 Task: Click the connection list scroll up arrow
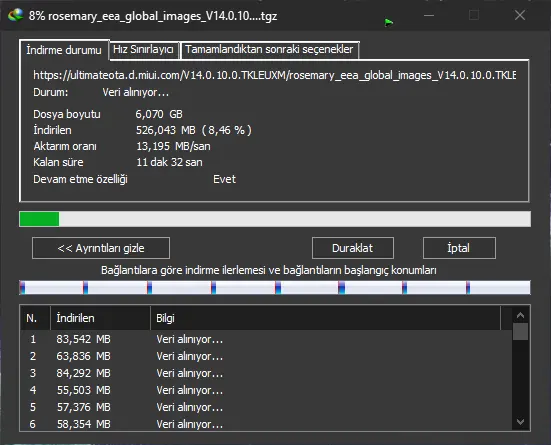pyautogui.click(x=520, y=315)
